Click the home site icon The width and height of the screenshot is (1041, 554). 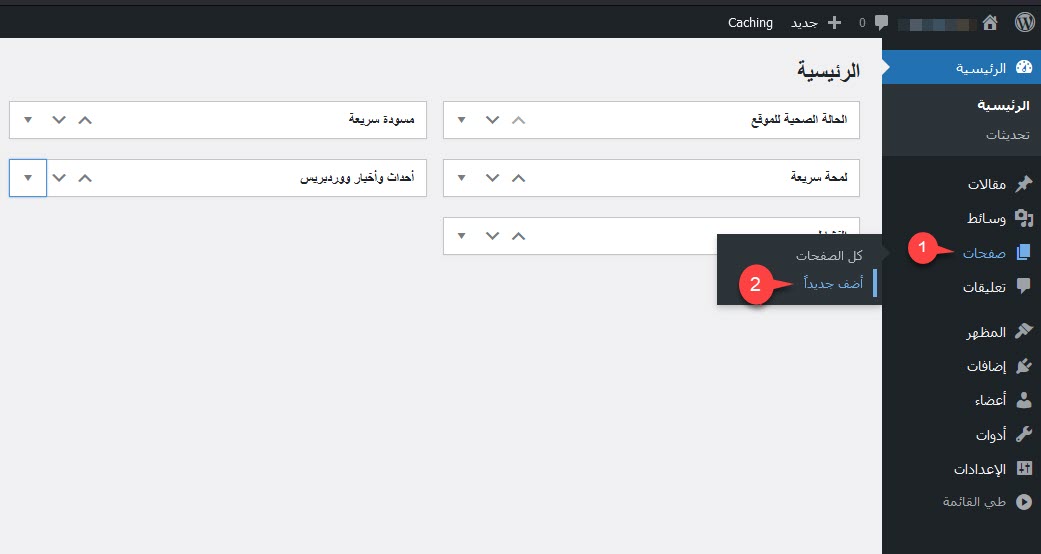click(990, 22)
